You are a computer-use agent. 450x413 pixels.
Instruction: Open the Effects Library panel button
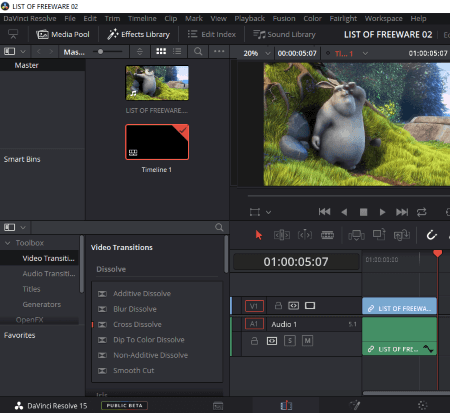tap(138, 34)
